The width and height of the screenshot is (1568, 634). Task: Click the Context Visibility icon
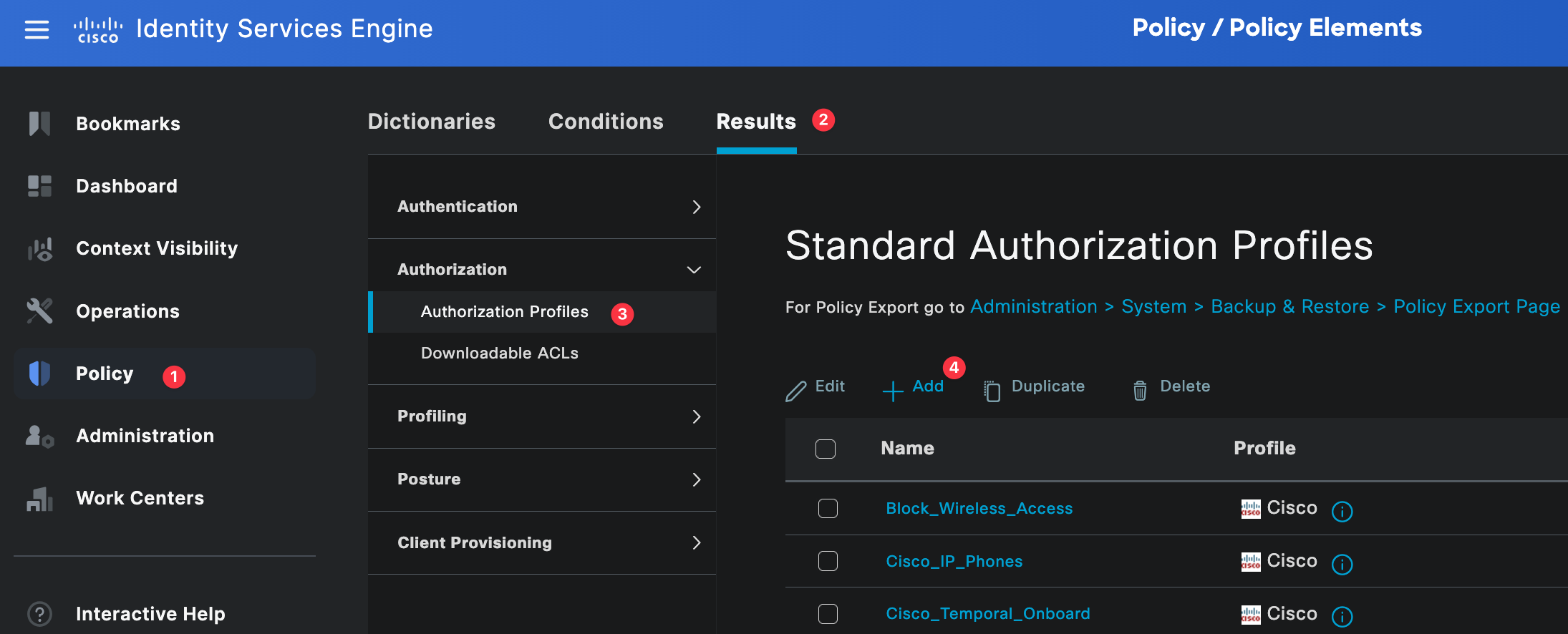click(x=39, y=249)
